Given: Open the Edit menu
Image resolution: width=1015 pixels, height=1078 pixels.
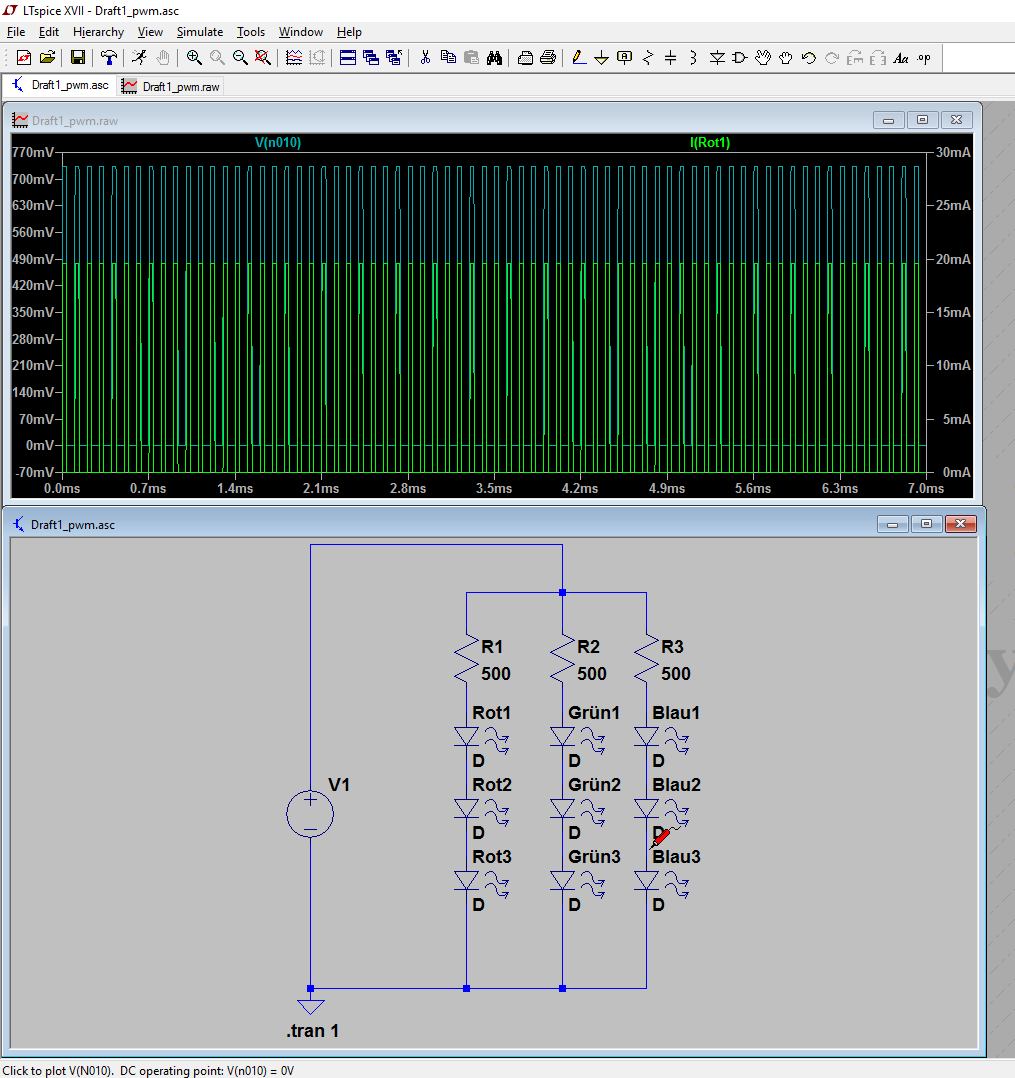Looking at the screenshot, I should point(49,32).
